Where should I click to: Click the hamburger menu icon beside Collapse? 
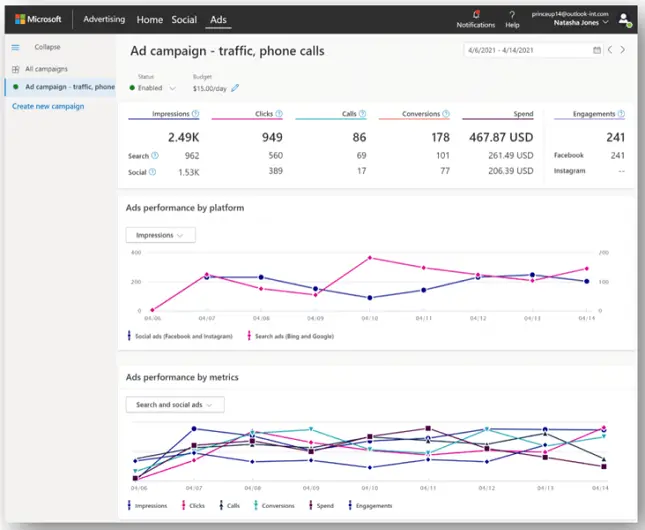pos(16,47)
